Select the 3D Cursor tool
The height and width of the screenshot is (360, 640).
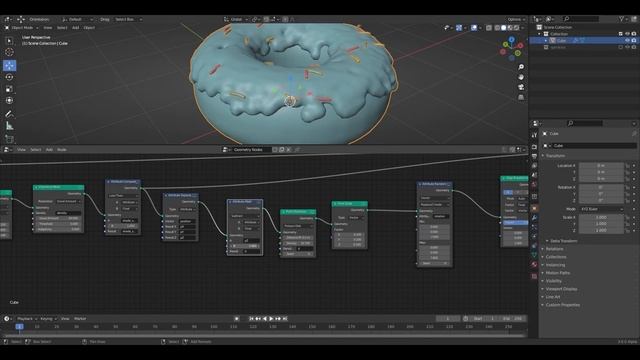point(9,52)
